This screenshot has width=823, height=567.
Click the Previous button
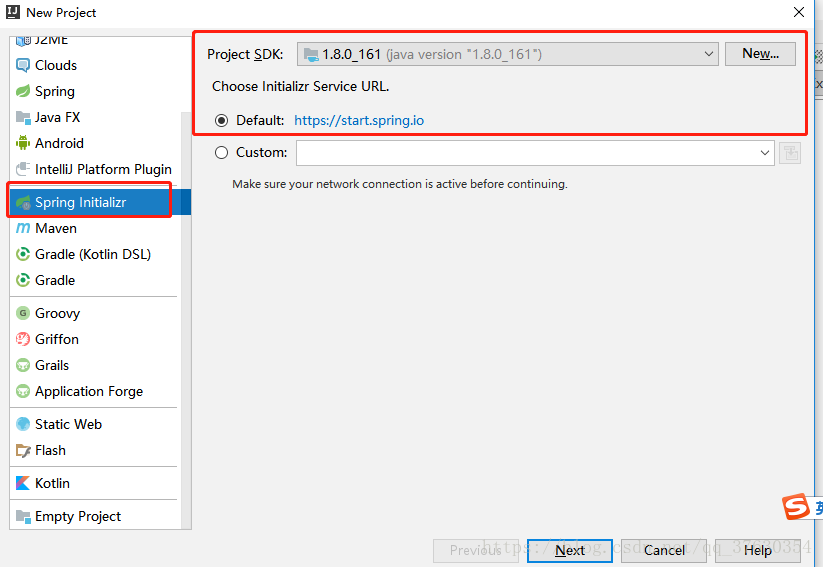tap(476, 550)
